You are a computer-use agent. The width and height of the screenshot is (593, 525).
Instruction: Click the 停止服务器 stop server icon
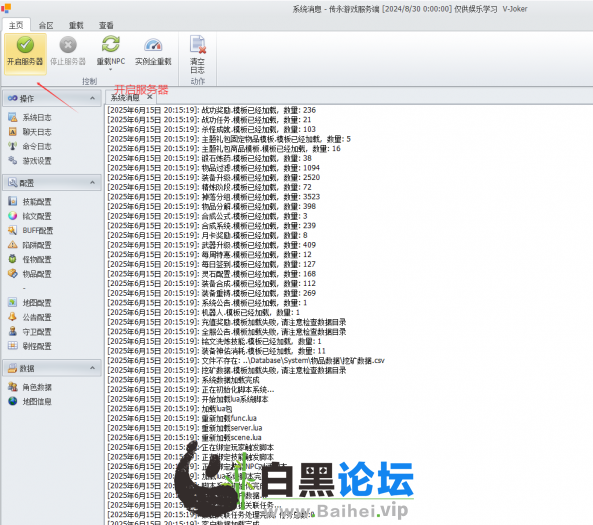pyautogui.click(x=68, y=45)
